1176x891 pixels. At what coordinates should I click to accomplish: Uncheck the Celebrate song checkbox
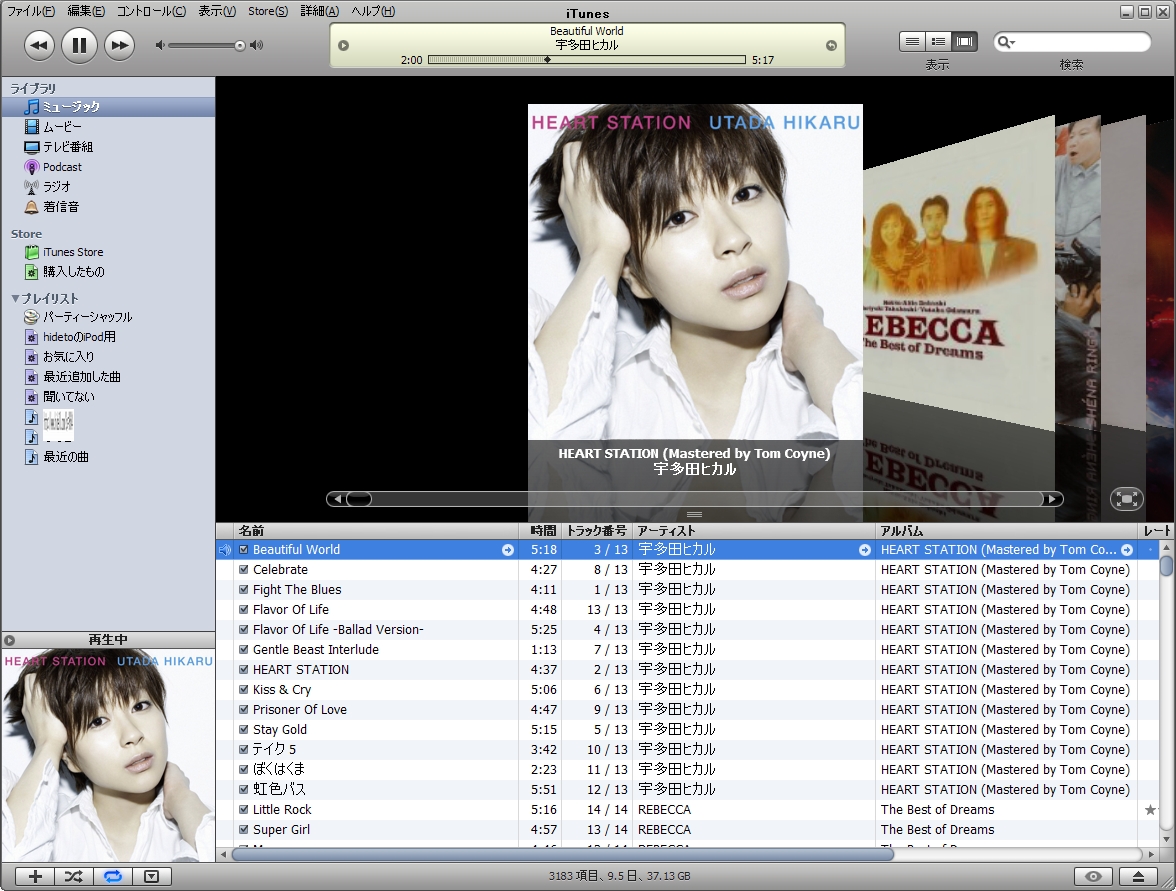[x=244, y=569]
